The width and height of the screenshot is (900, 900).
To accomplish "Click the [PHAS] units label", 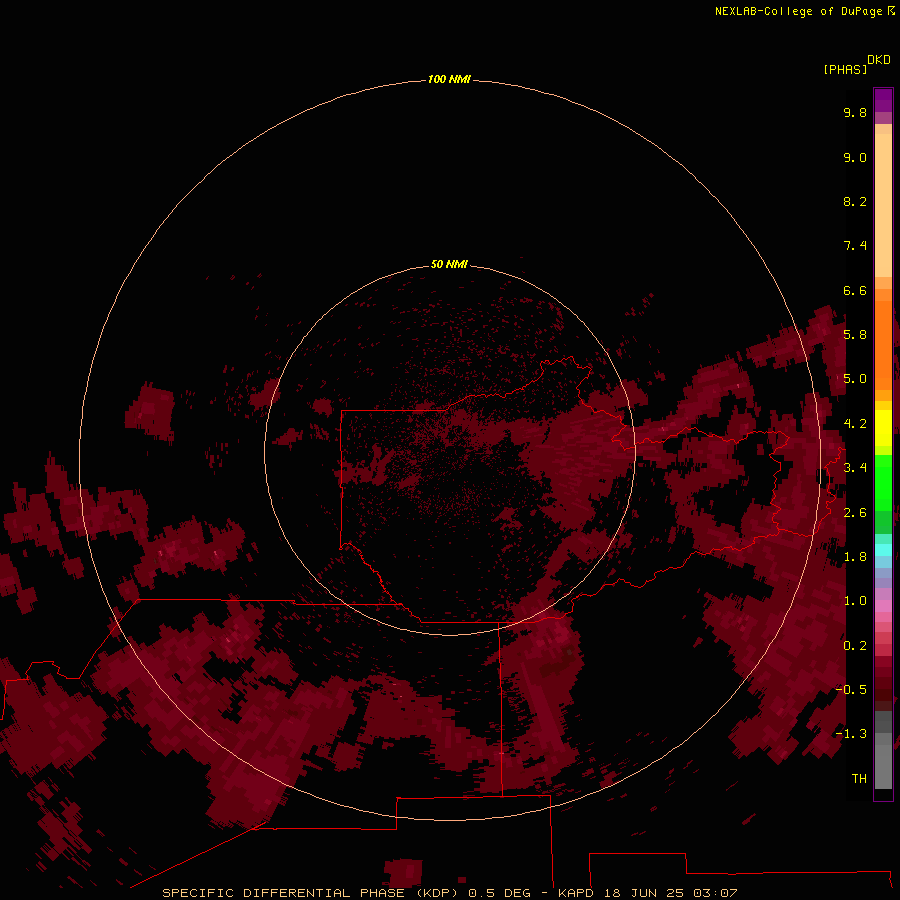I will pos(845,69).
